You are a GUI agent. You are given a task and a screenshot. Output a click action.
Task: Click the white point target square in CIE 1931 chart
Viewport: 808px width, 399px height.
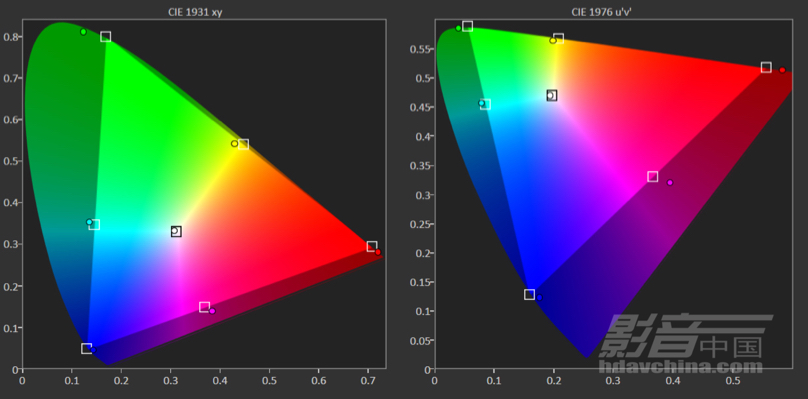176,231
